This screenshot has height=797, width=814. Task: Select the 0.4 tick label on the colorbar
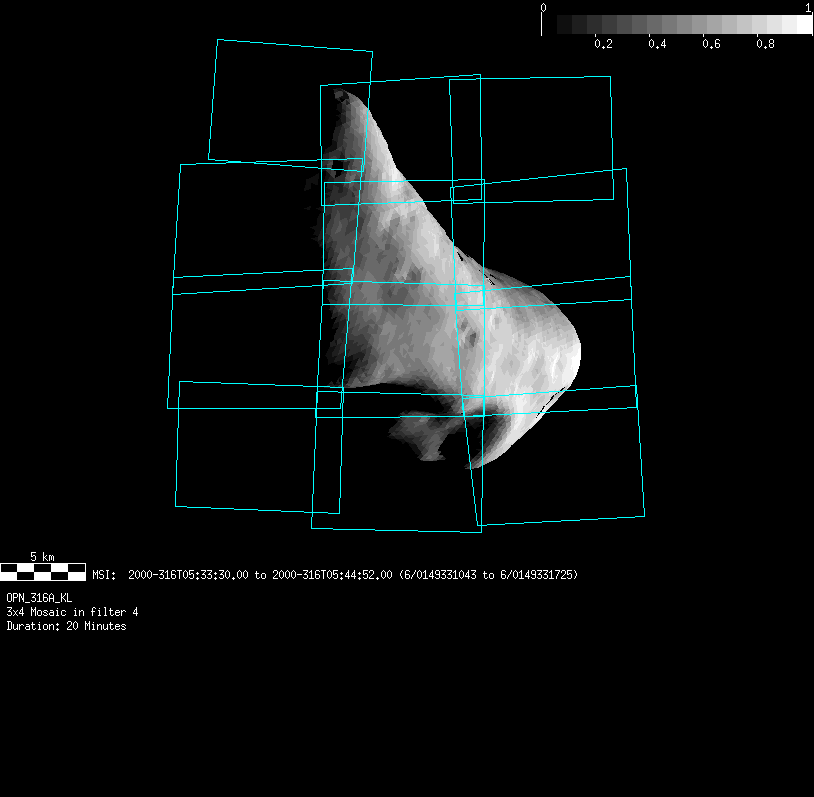click(657, 45)
